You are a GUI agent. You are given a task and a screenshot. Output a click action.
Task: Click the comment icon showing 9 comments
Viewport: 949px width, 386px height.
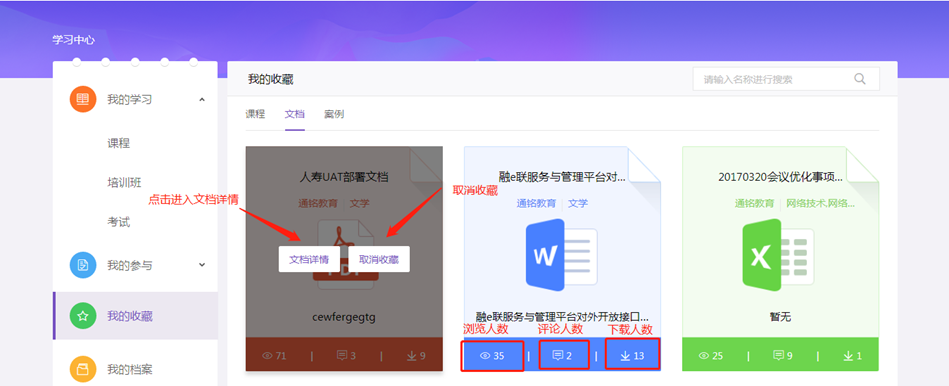778,355
